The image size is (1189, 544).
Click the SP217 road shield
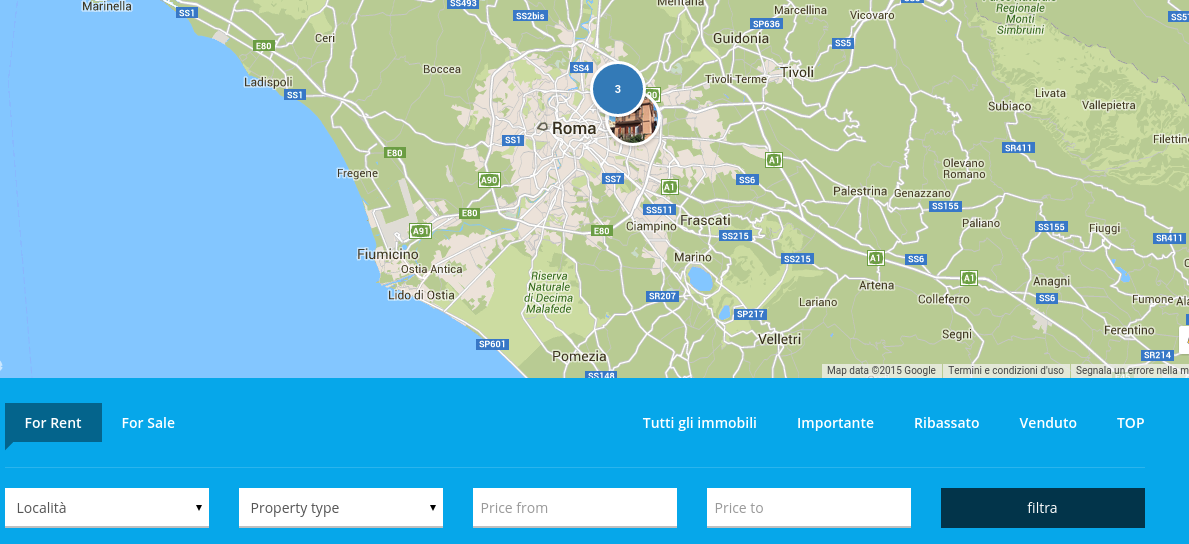[751, 314]
